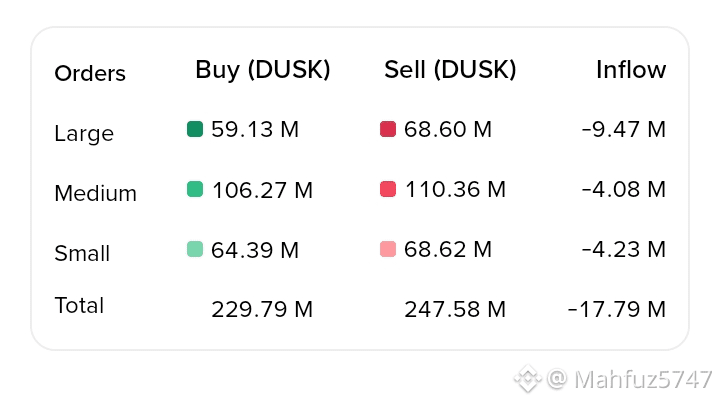
Task: Click the red Medium sell swatch
Action: [x=388, y=189]
